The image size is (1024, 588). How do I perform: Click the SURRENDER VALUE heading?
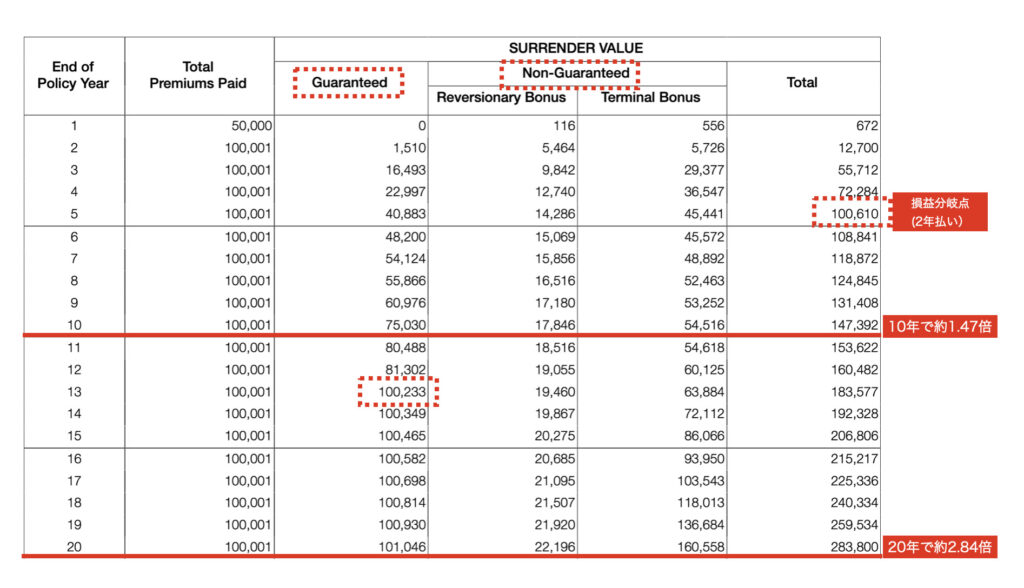pos(576,48)
